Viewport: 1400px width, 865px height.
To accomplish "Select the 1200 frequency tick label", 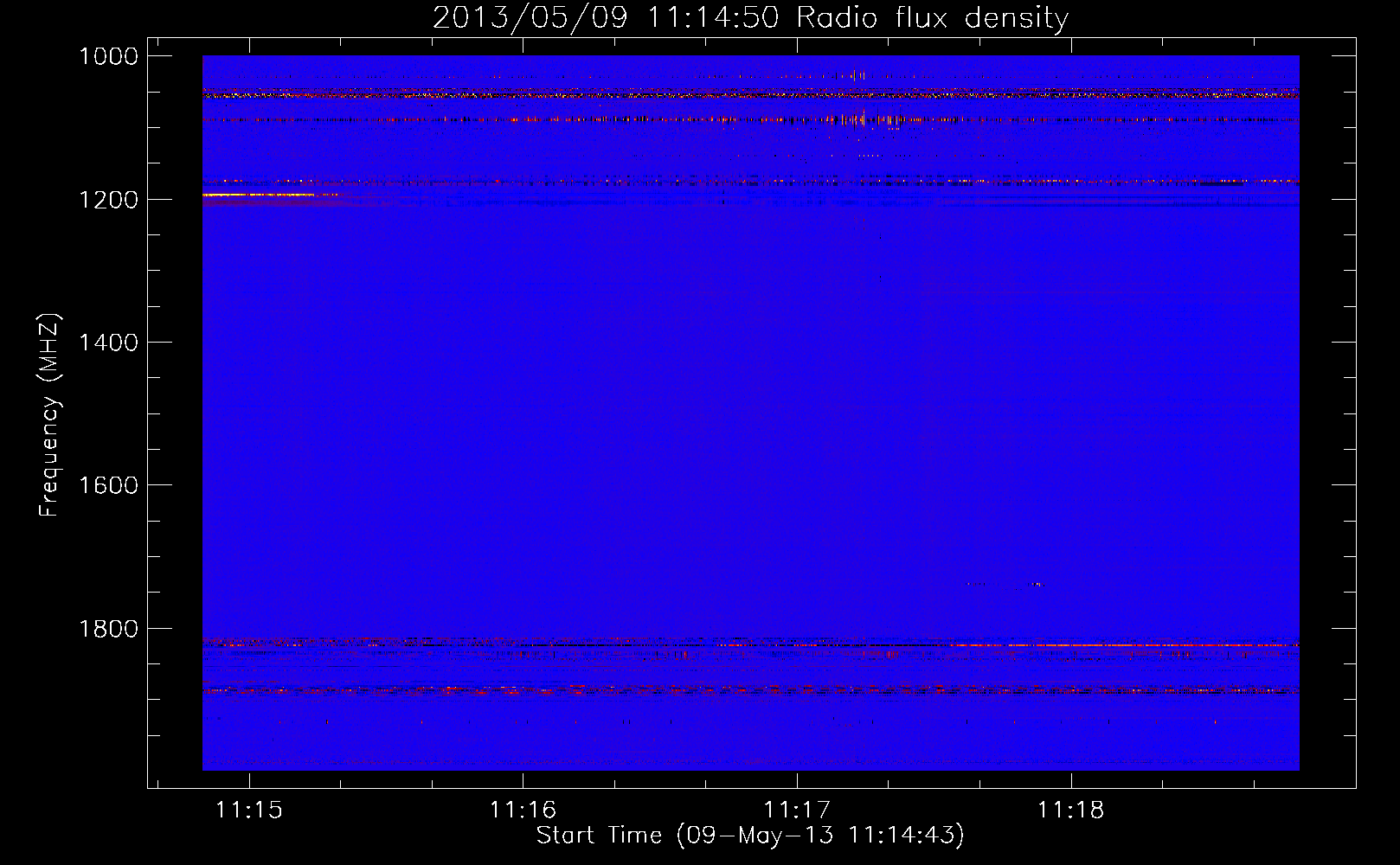I will [108, 200].
